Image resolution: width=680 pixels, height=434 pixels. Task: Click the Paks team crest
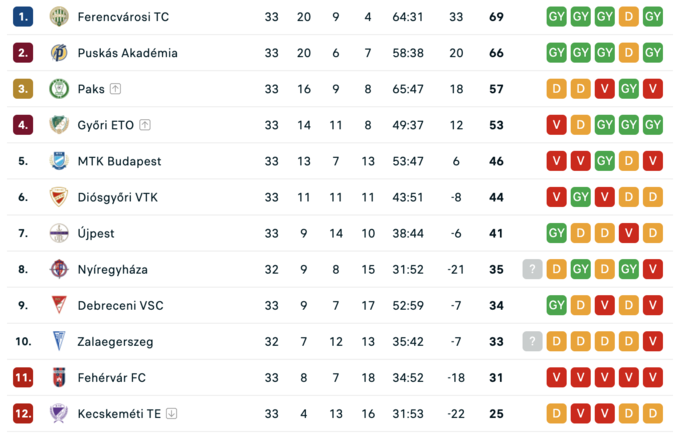[x=58, y=89]
